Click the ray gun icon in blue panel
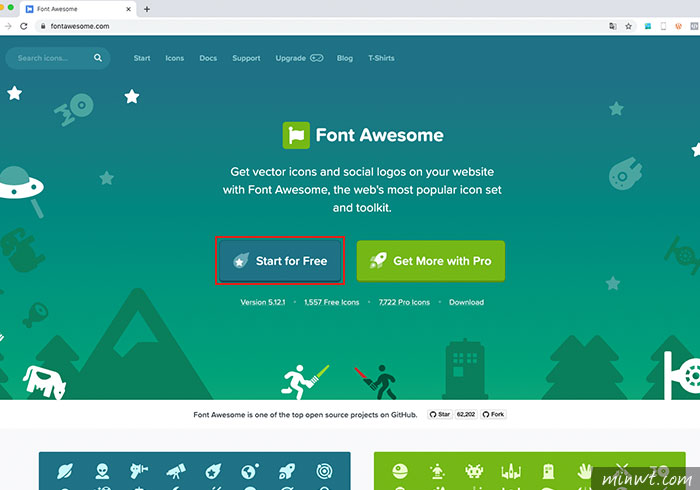 pos(138,471)
